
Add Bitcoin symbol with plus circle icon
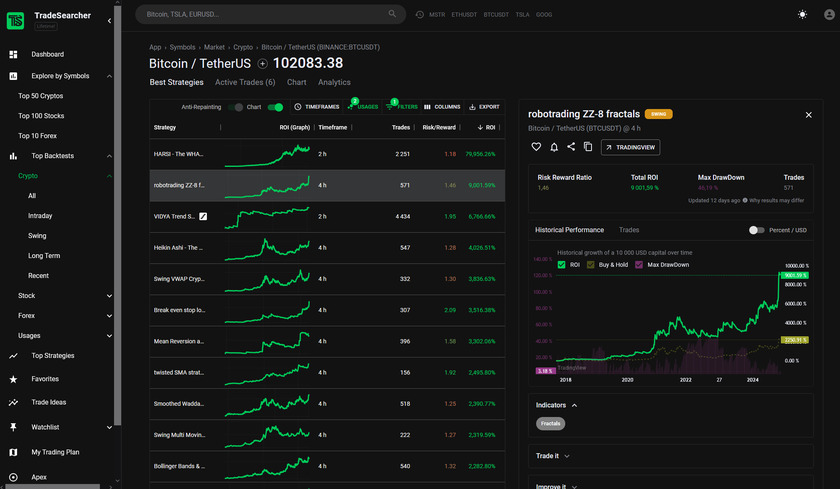pos(262,64)
